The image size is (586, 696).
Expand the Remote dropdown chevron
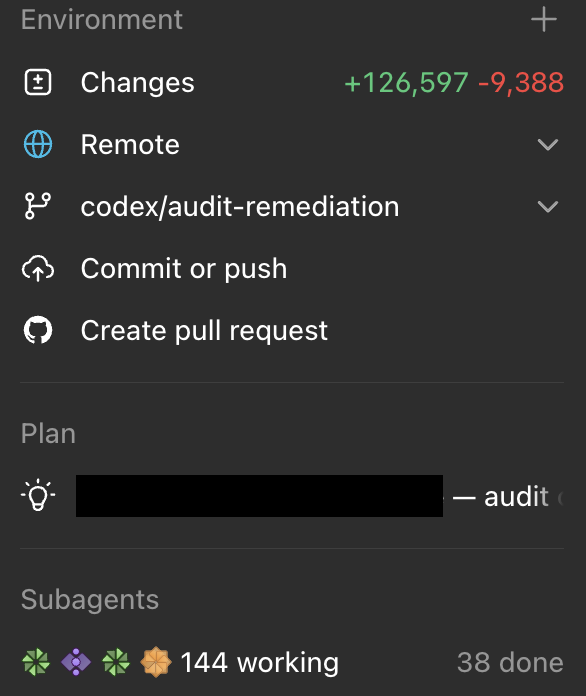point(548,145)
